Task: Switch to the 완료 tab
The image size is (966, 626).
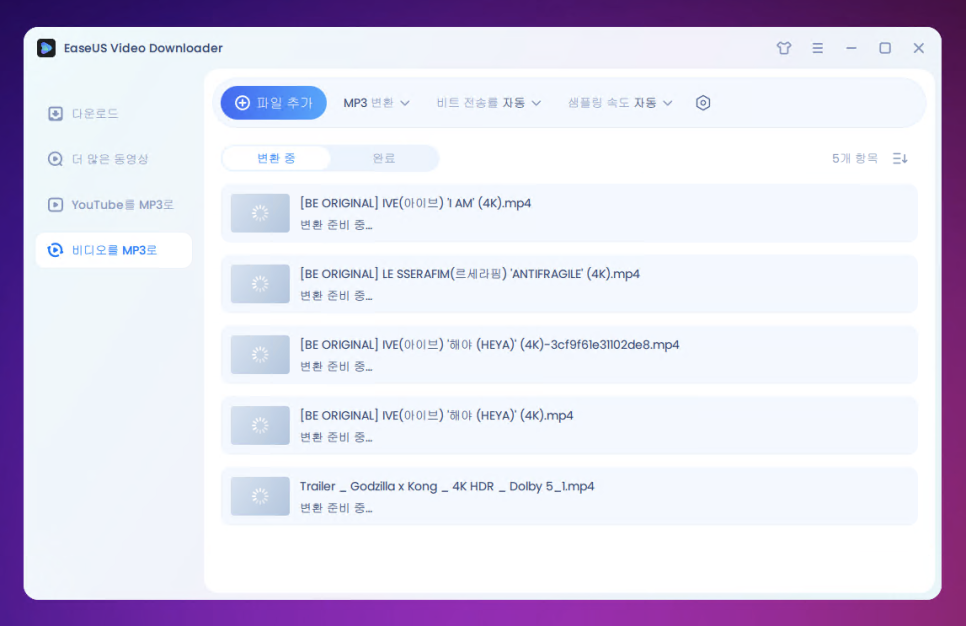Action: (x=384, y=158)
